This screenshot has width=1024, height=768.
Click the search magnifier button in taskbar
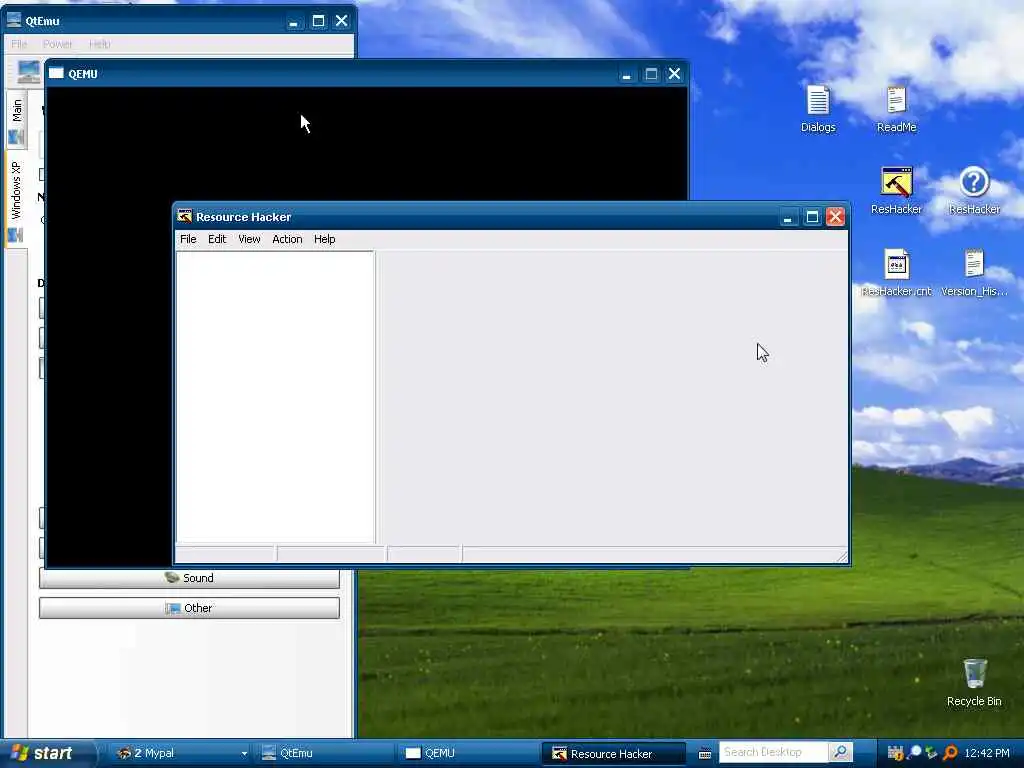840,752
